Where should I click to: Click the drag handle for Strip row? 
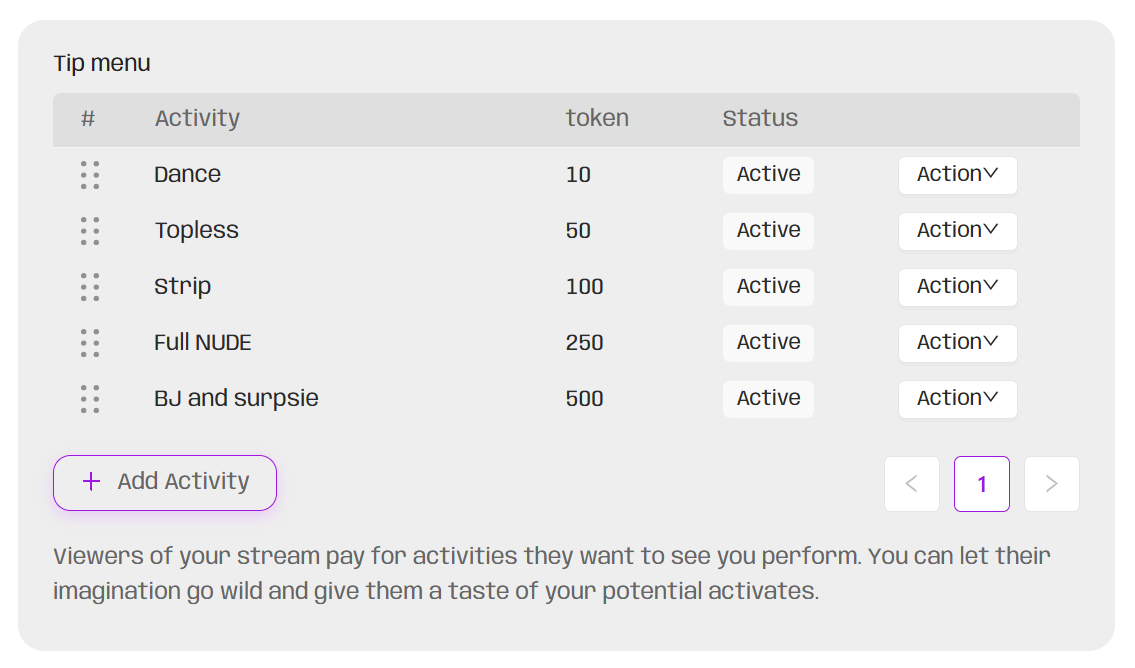(90, 287)
